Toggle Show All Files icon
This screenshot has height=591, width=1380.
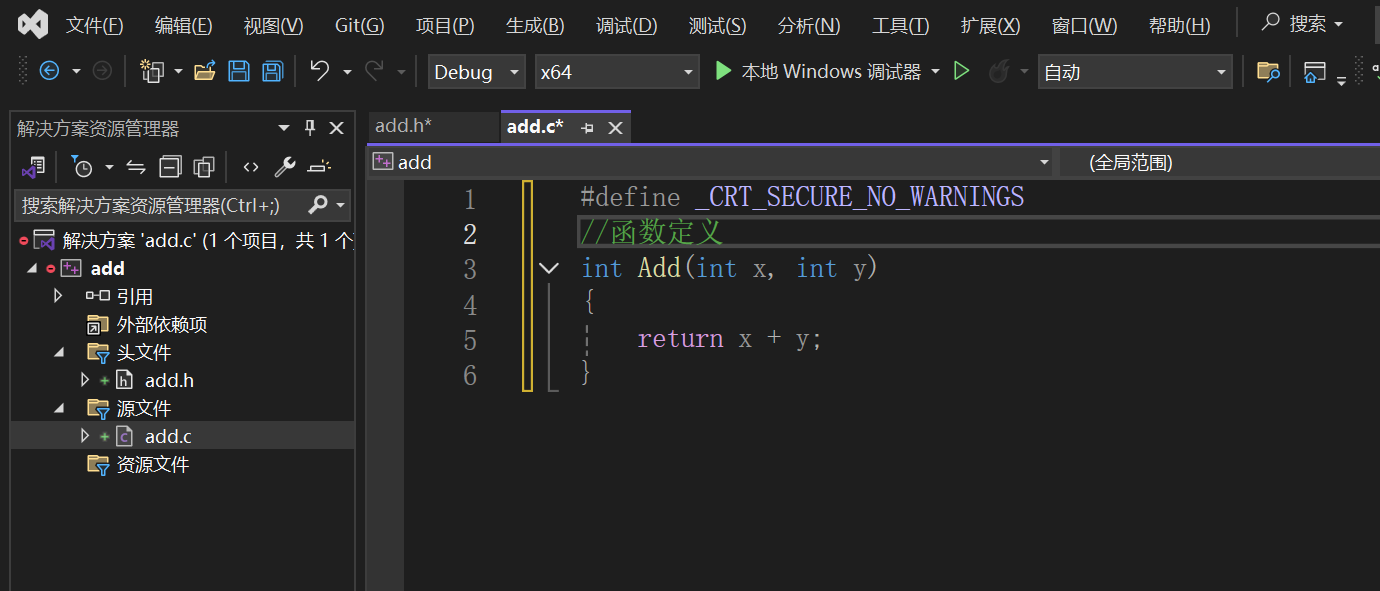204,166
